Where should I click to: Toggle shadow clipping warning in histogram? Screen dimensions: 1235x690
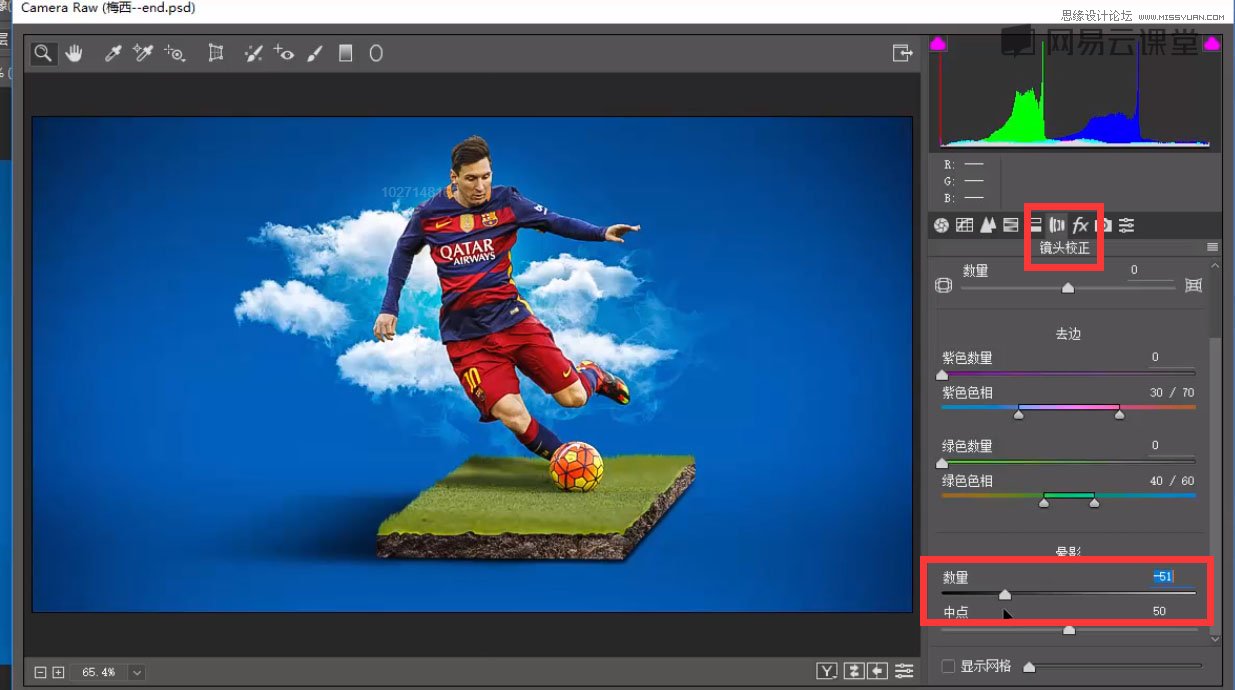pos(938,44)
